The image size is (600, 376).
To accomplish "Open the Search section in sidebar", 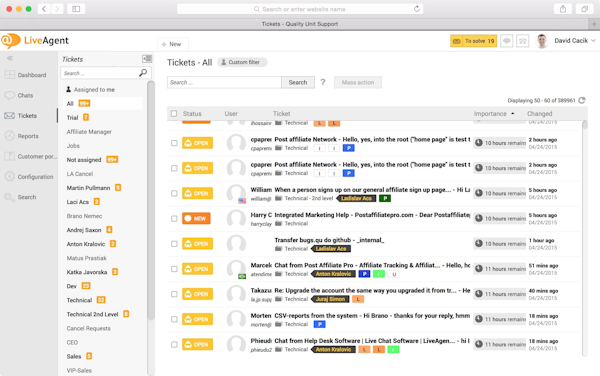I will pyautogui.click(x=20, y=197).
